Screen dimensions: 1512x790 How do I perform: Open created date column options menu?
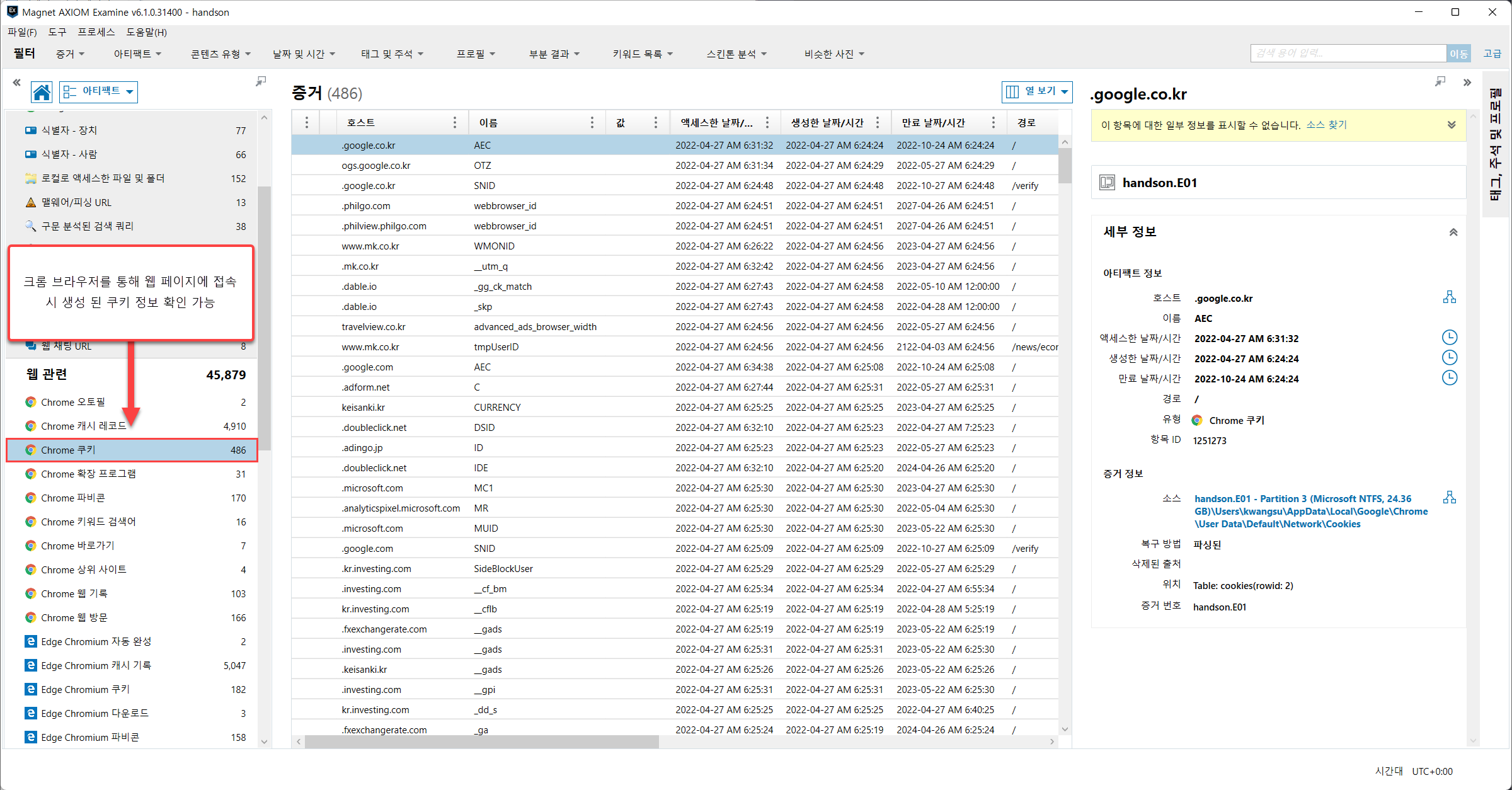[878, 123]
